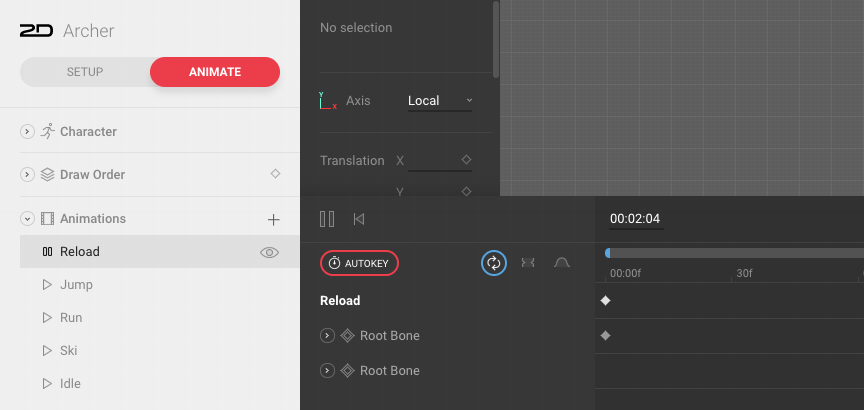The height and width of the screenshot is (410, 864).
Task: Click first Root Bone key icon
Action: 347,336
